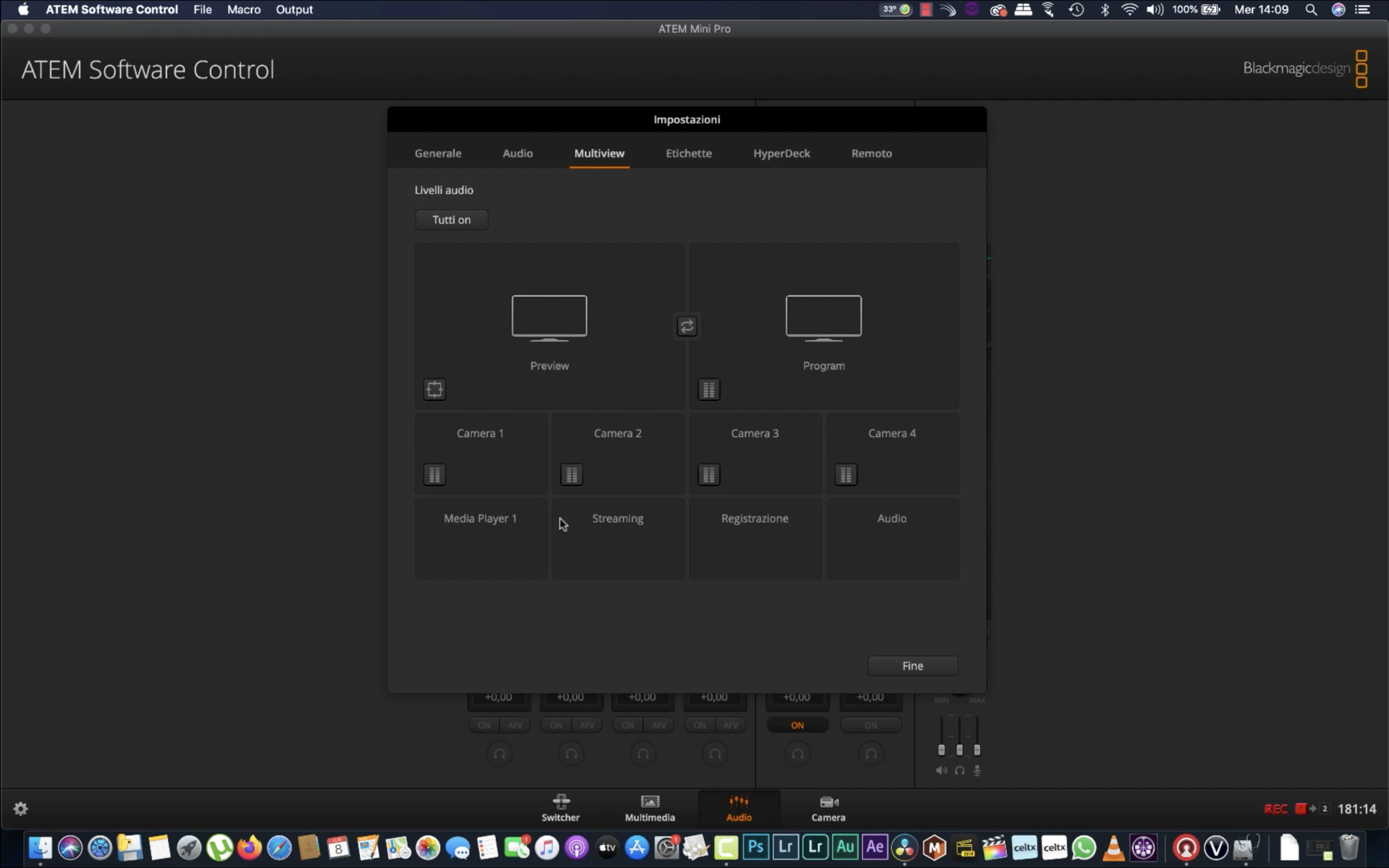
Task: Click Fine to close settings
Action: click(x=913, y=665)
